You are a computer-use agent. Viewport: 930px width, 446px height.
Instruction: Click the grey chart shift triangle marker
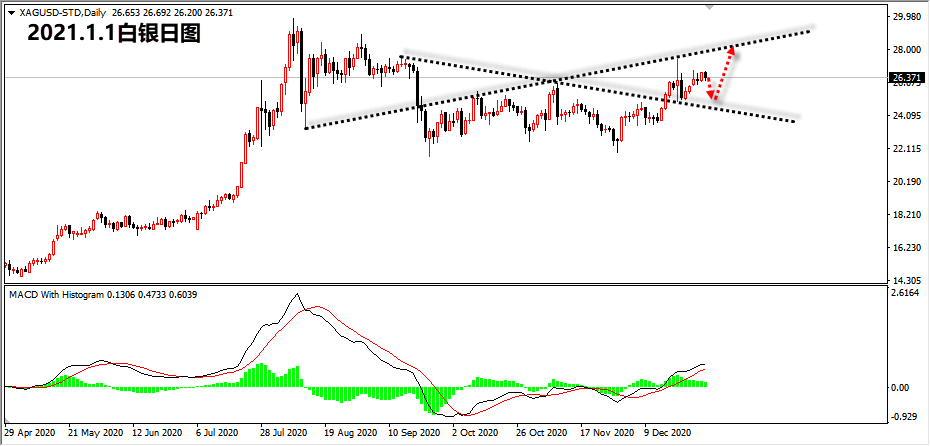(709, 7)
